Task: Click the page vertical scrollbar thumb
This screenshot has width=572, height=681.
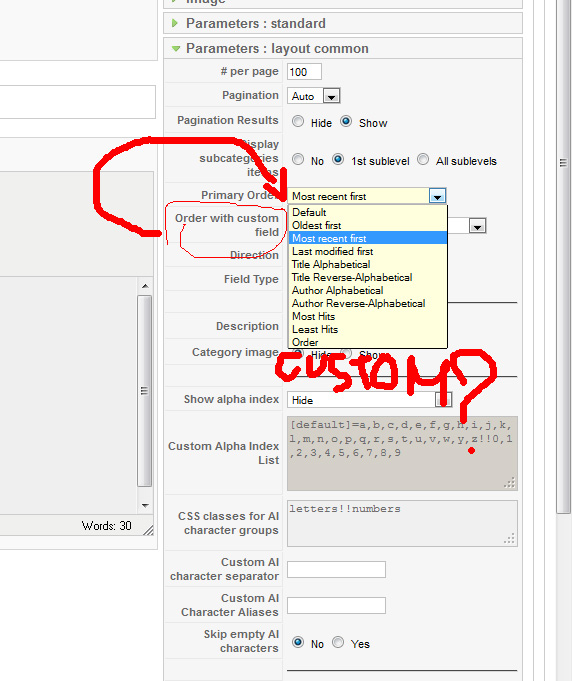Action: [563, 256]
